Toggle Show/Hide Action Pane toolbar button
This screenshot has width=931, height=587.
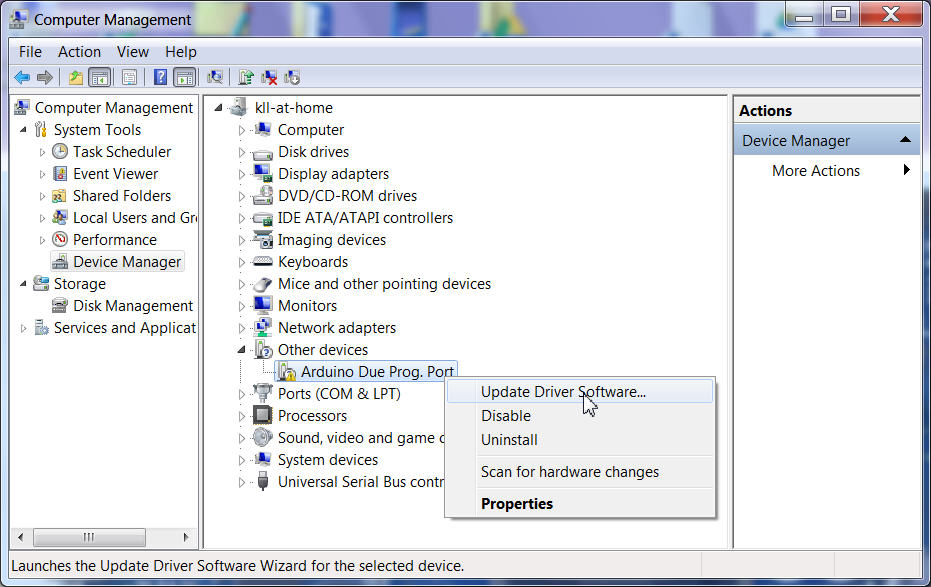click(x=184, y=77)
